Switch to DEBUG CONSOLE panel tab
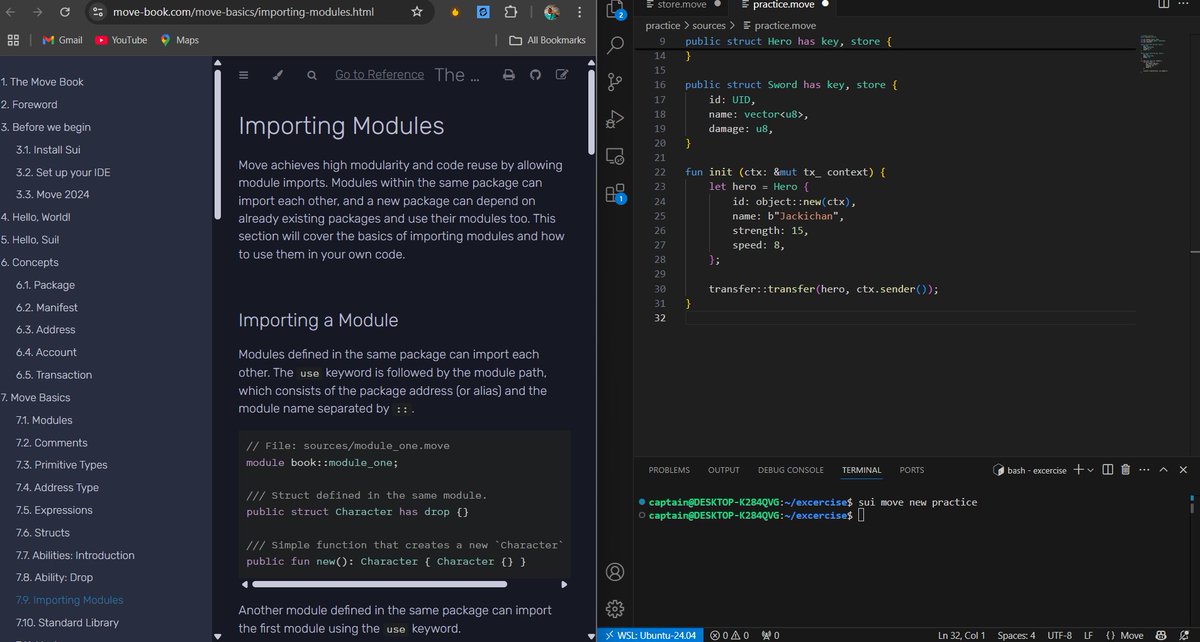The width and height of the screenshot is (1200, 642). 791,470
